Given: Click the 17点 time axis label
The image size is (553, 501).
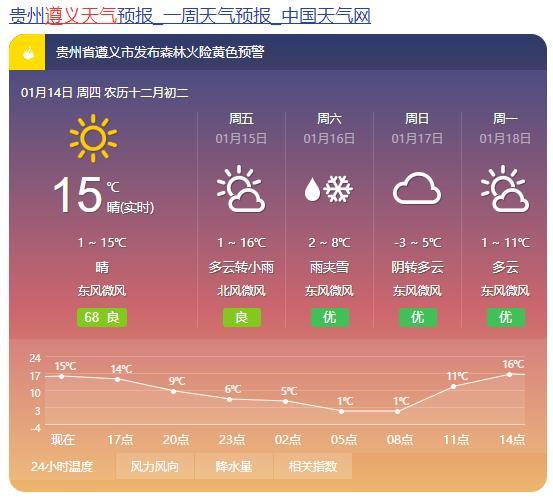Looking at the screenshot, I should tap(120, 440).
